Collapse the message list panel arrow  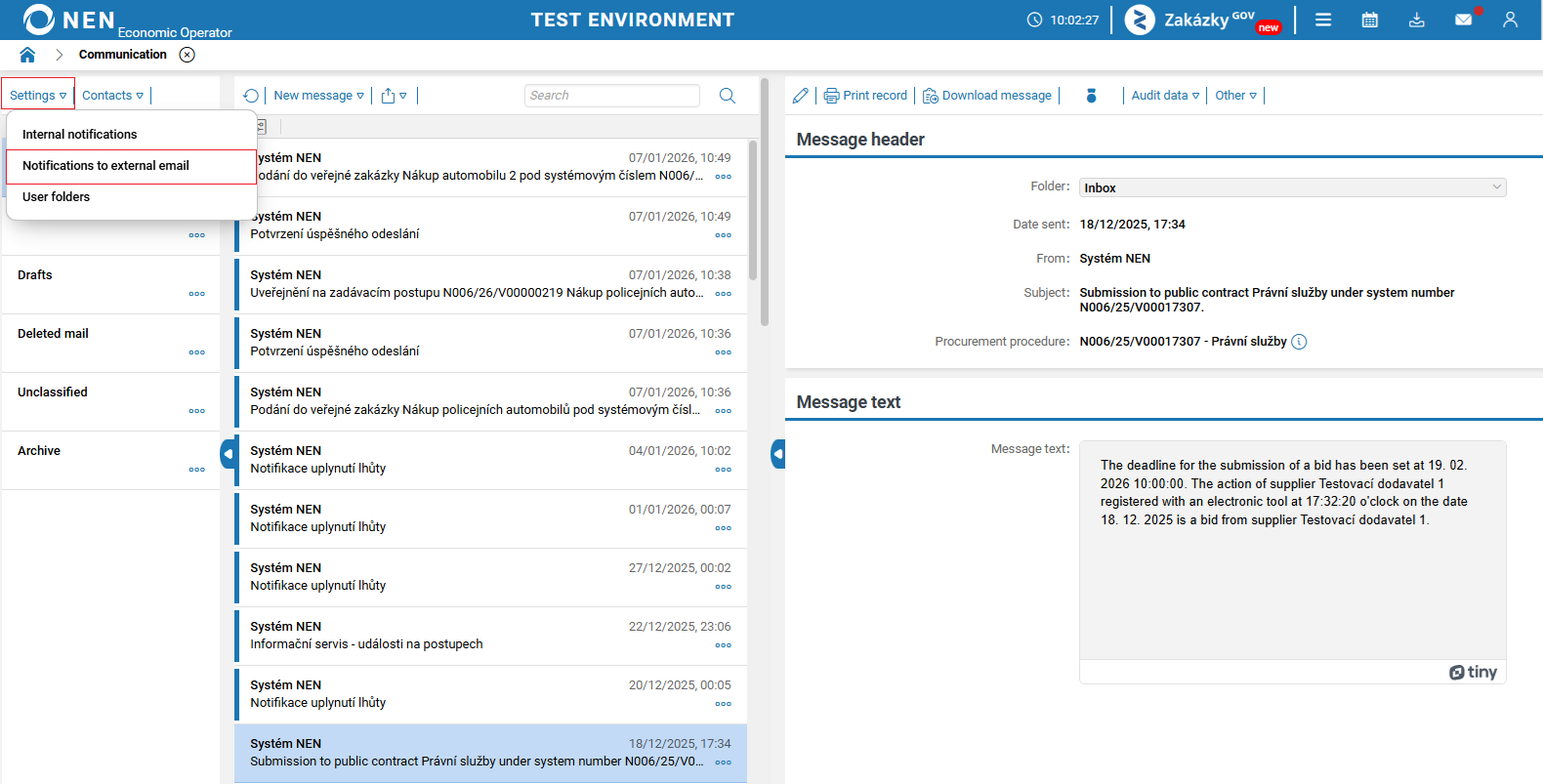(778, 454)
